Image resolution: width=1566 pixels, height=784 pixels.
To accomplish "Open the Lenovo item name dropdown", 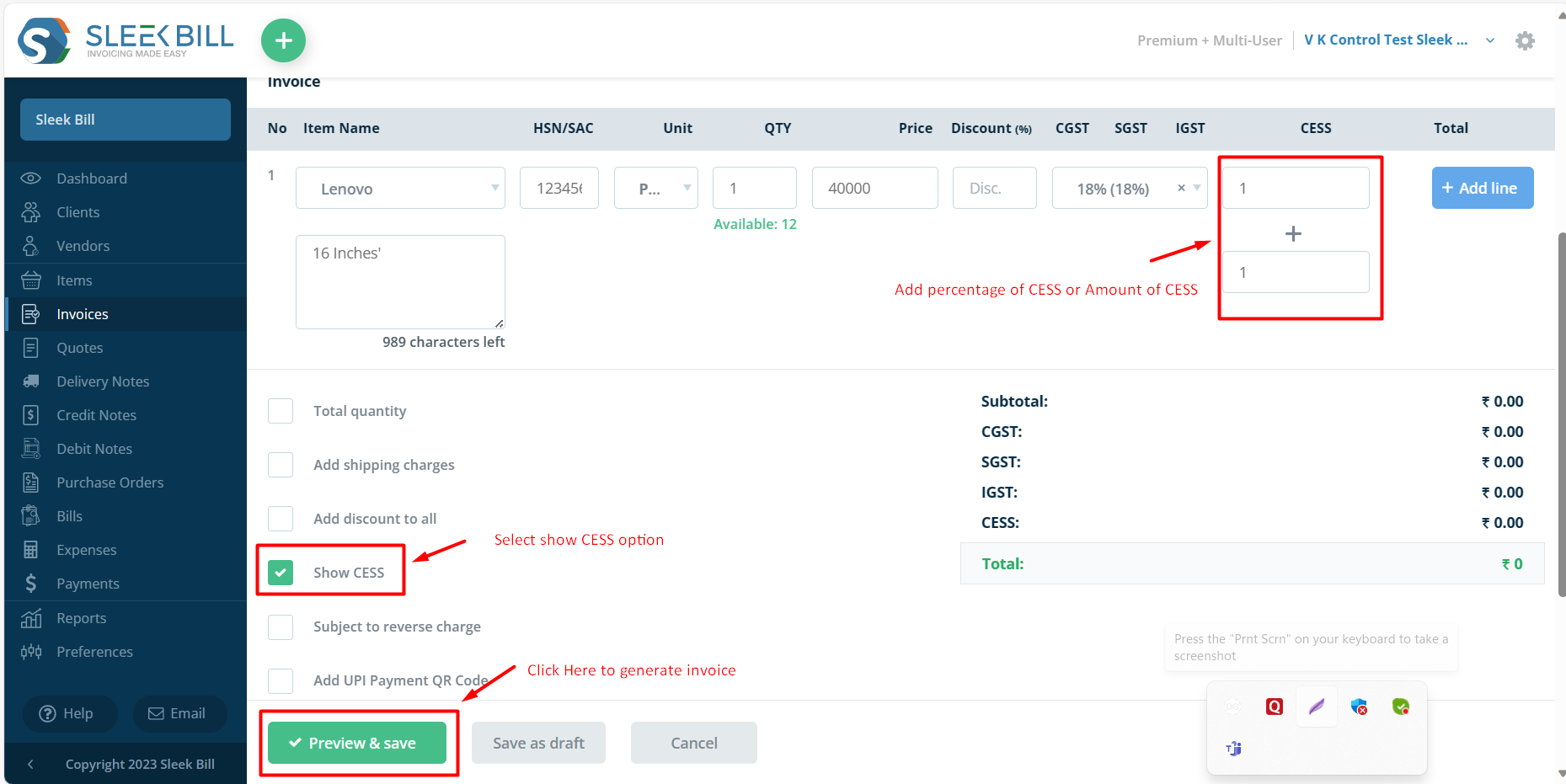I will tap(400, 188).
